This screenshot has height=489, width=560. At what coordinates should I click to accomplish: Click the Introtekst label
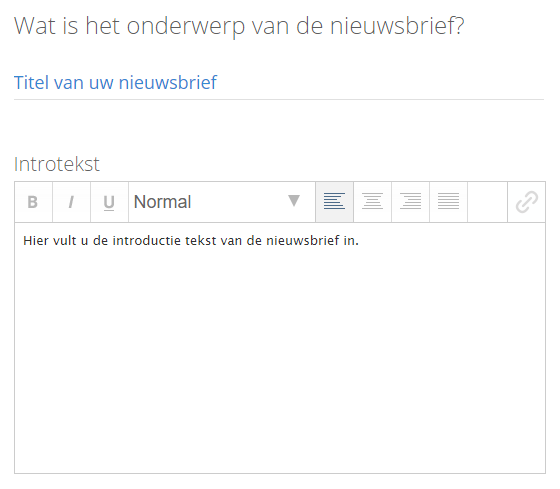pos(56,164)
